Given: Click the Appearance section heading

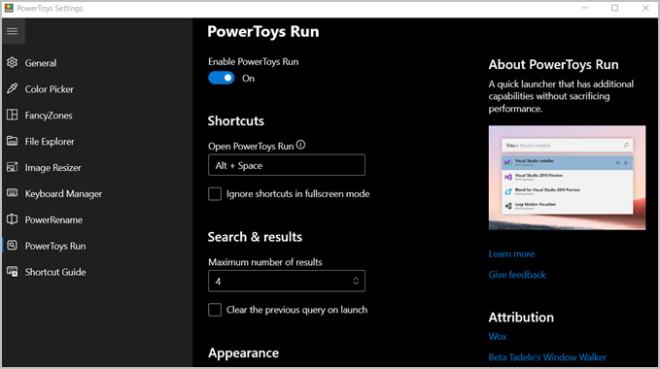Looking at the screenshot, I should coord(243,353).
